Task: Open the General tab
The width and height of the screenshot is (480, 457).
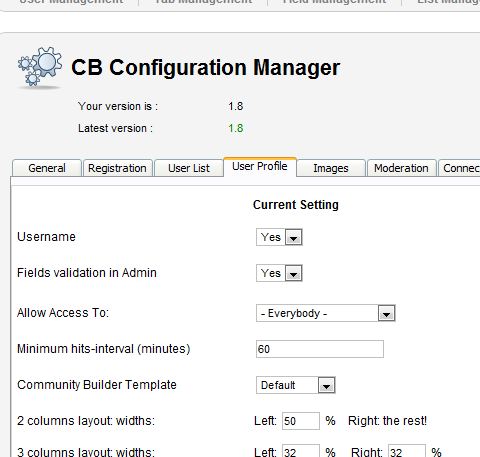Action: tap(47, 168)
